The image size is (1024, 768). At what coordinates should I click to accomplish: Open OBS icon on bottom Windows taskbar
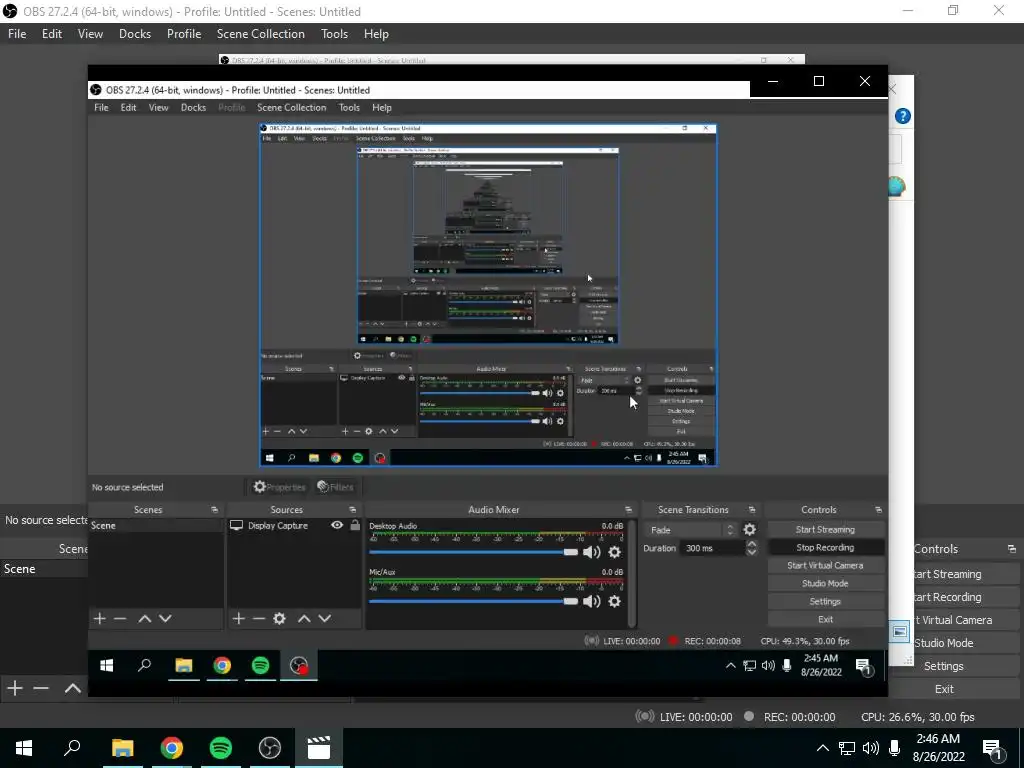point(270,748)
